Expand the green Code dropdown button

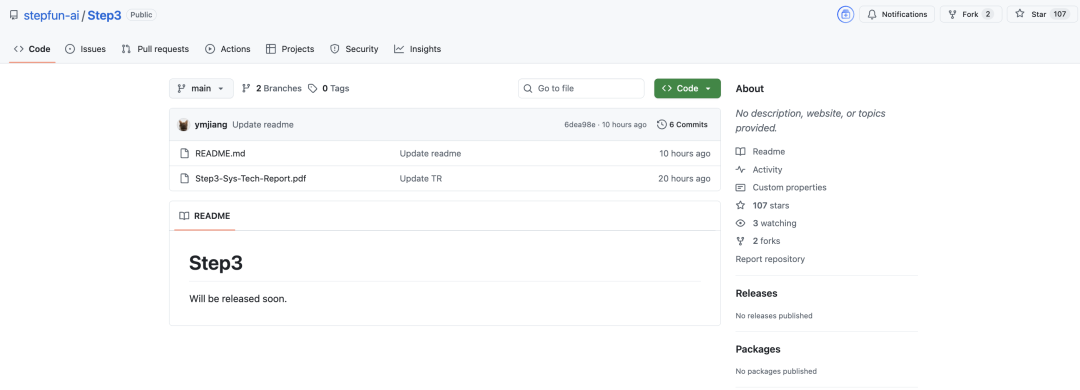click(x=687, y=88)
